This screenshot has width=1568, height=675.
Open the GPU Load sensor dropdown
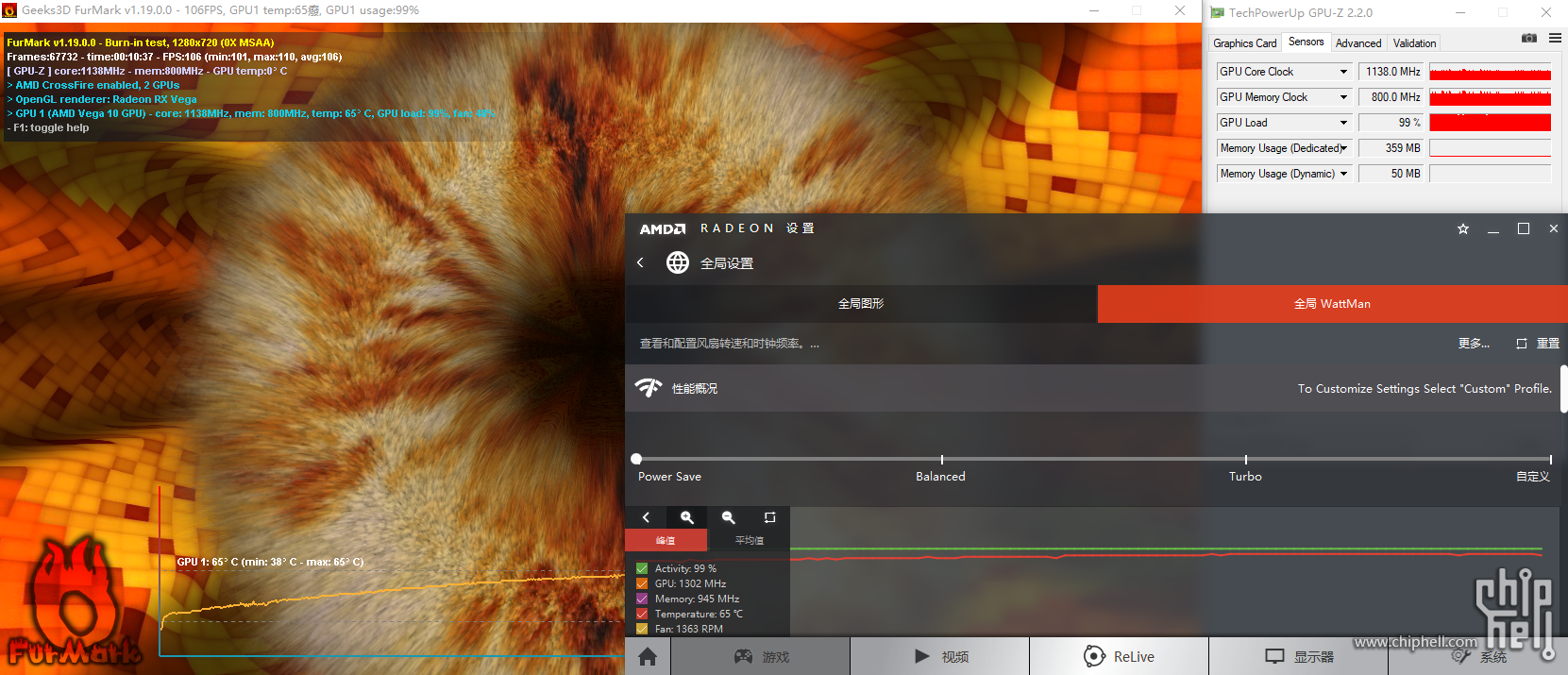[x=1343, y=123]
